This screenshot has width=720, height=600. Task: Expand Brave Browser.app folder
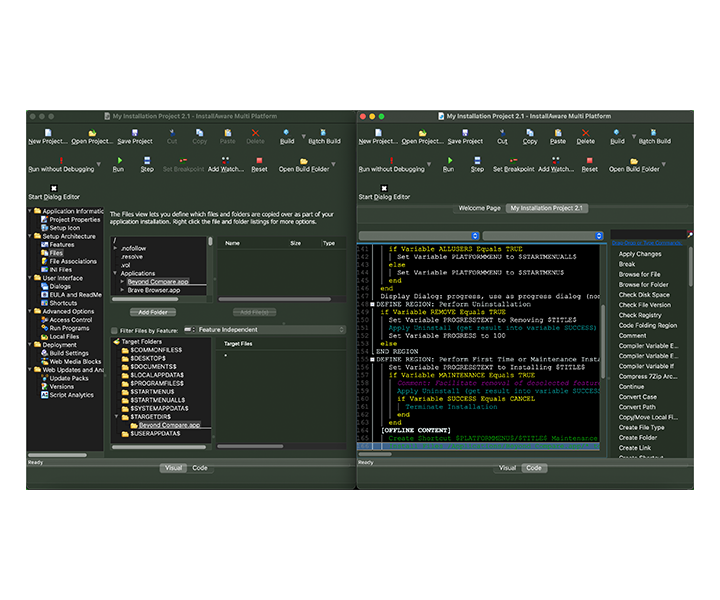pos(123,290)
